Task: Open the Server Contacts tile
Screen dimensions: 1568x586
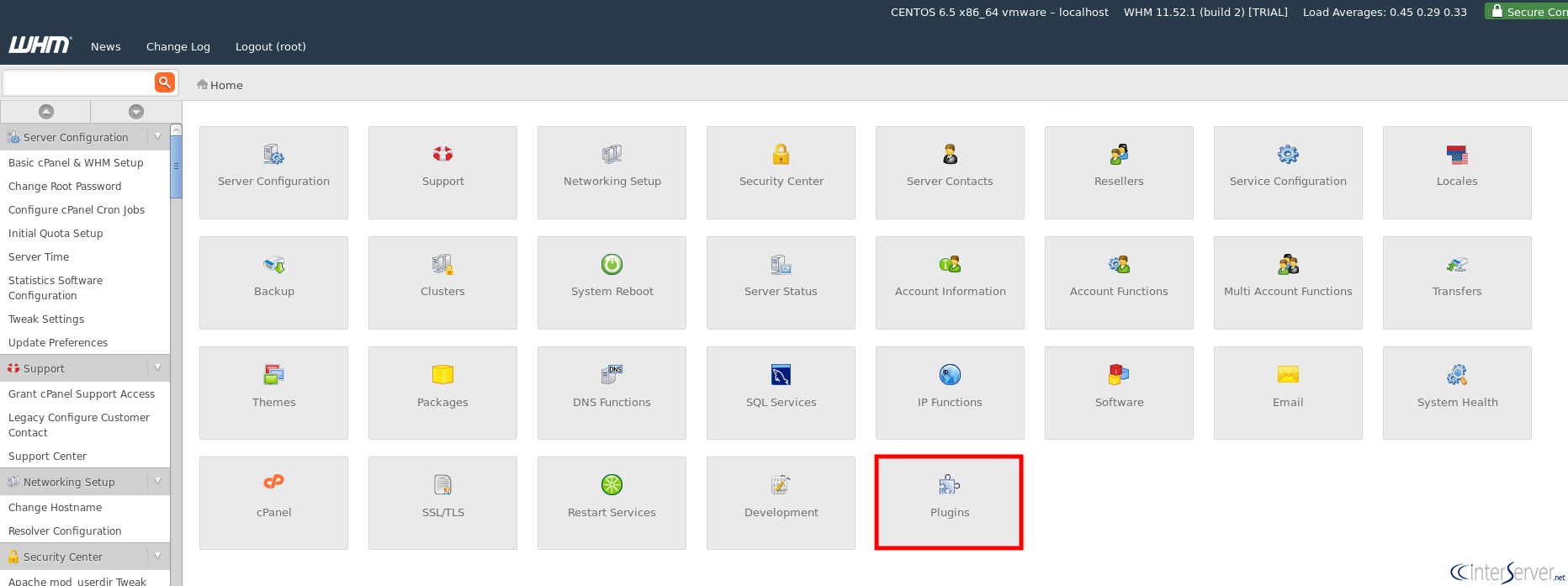Action: click(950, 172)
